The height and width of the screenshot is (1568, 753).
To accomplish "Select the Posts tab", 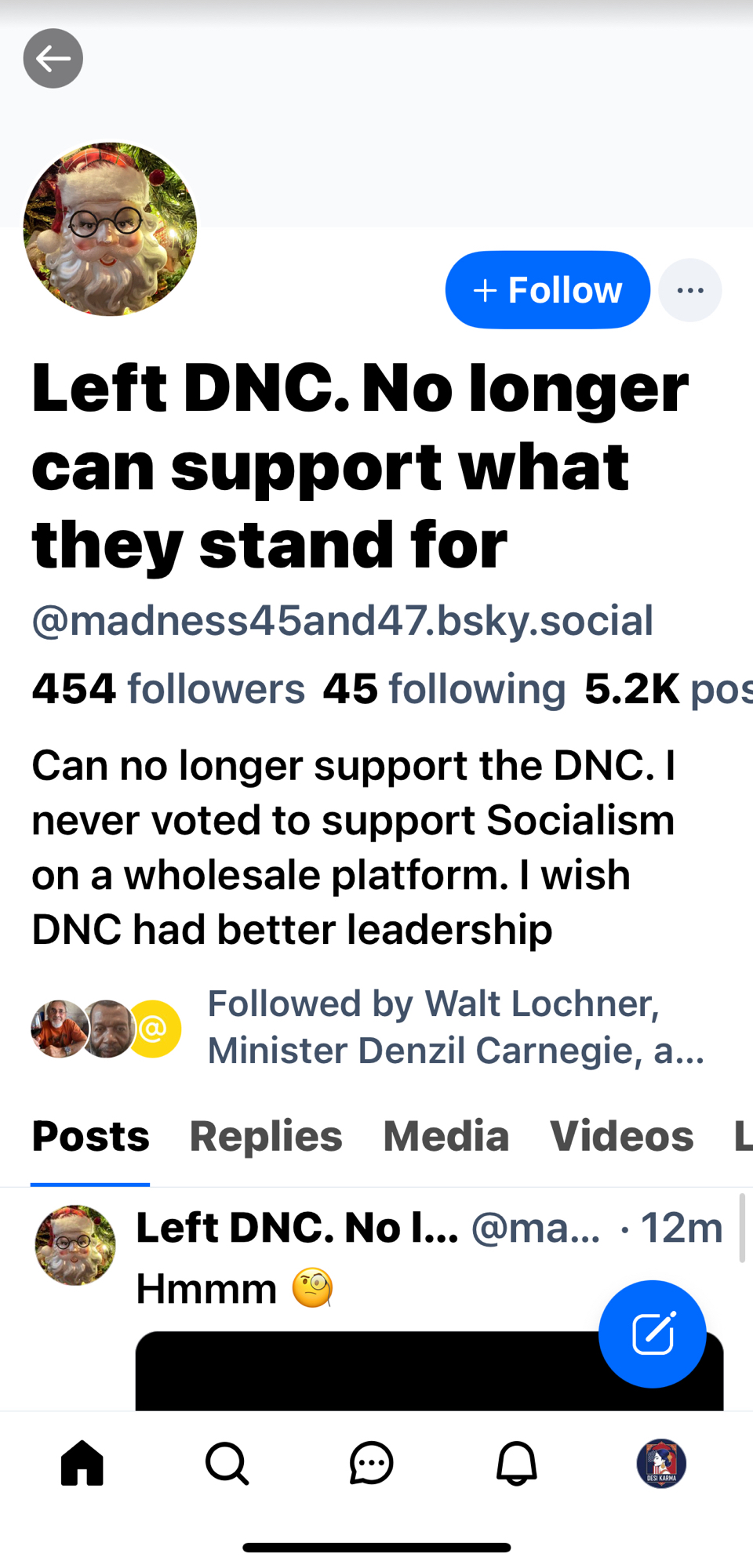I will (90, 1136).
